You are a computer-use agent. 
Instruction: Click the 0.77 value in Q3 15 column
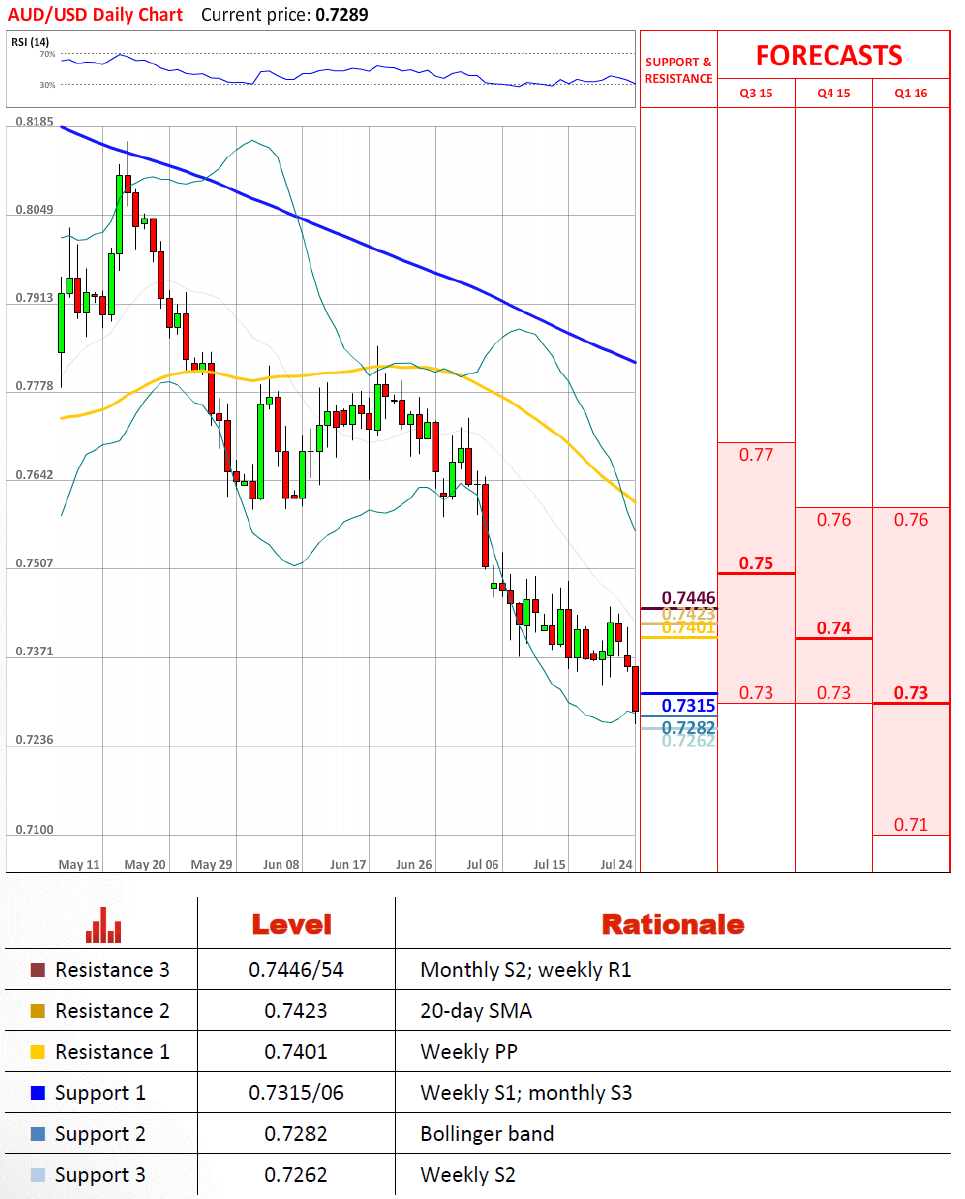(x=755, y=455)
